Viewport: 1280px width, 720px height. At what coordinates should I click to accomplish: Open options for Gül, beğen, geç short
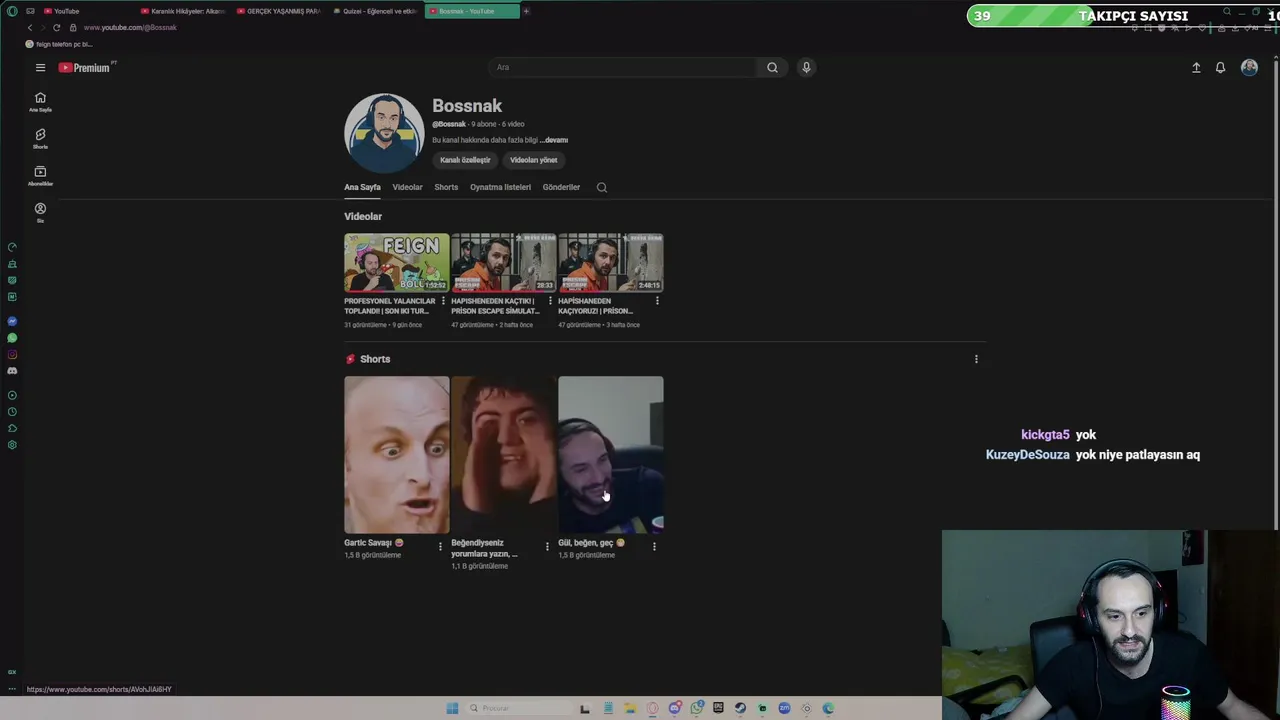coord(654,546)
